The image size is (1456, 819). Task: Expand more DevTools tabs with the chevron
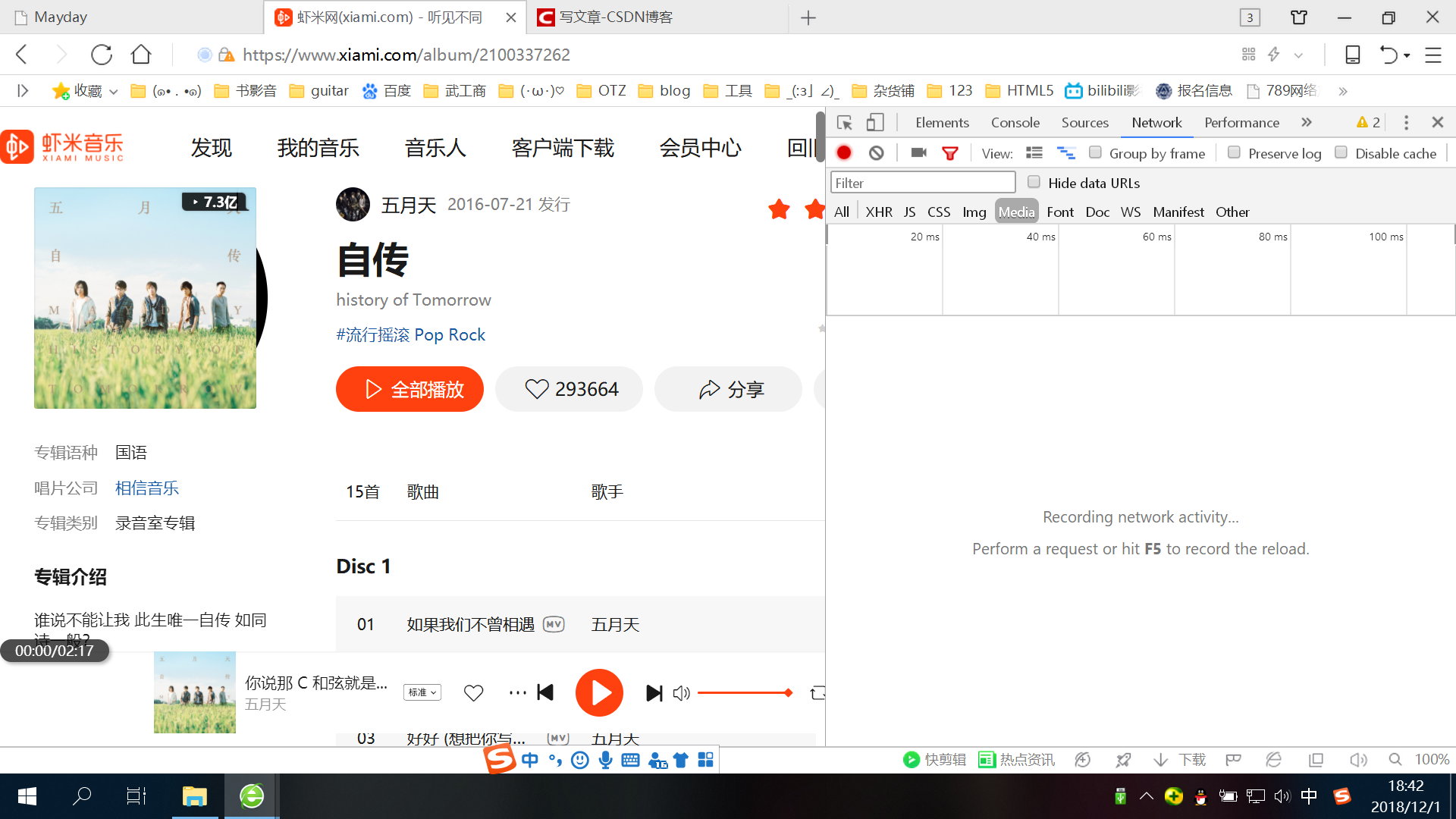coord(1306,123)
